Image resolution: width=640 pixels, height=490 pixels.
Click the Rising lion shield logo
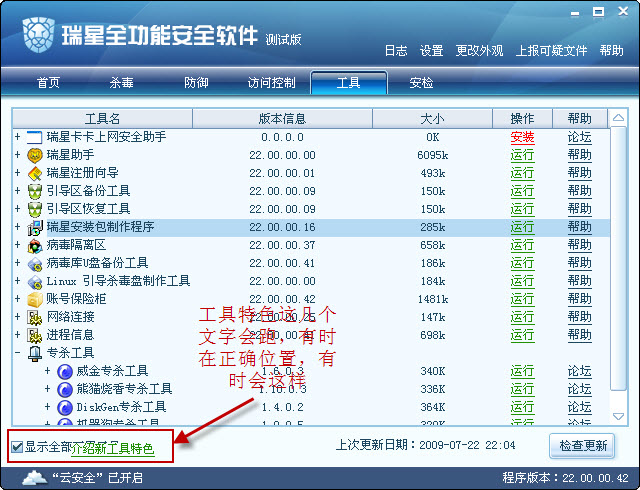point(39,35)
